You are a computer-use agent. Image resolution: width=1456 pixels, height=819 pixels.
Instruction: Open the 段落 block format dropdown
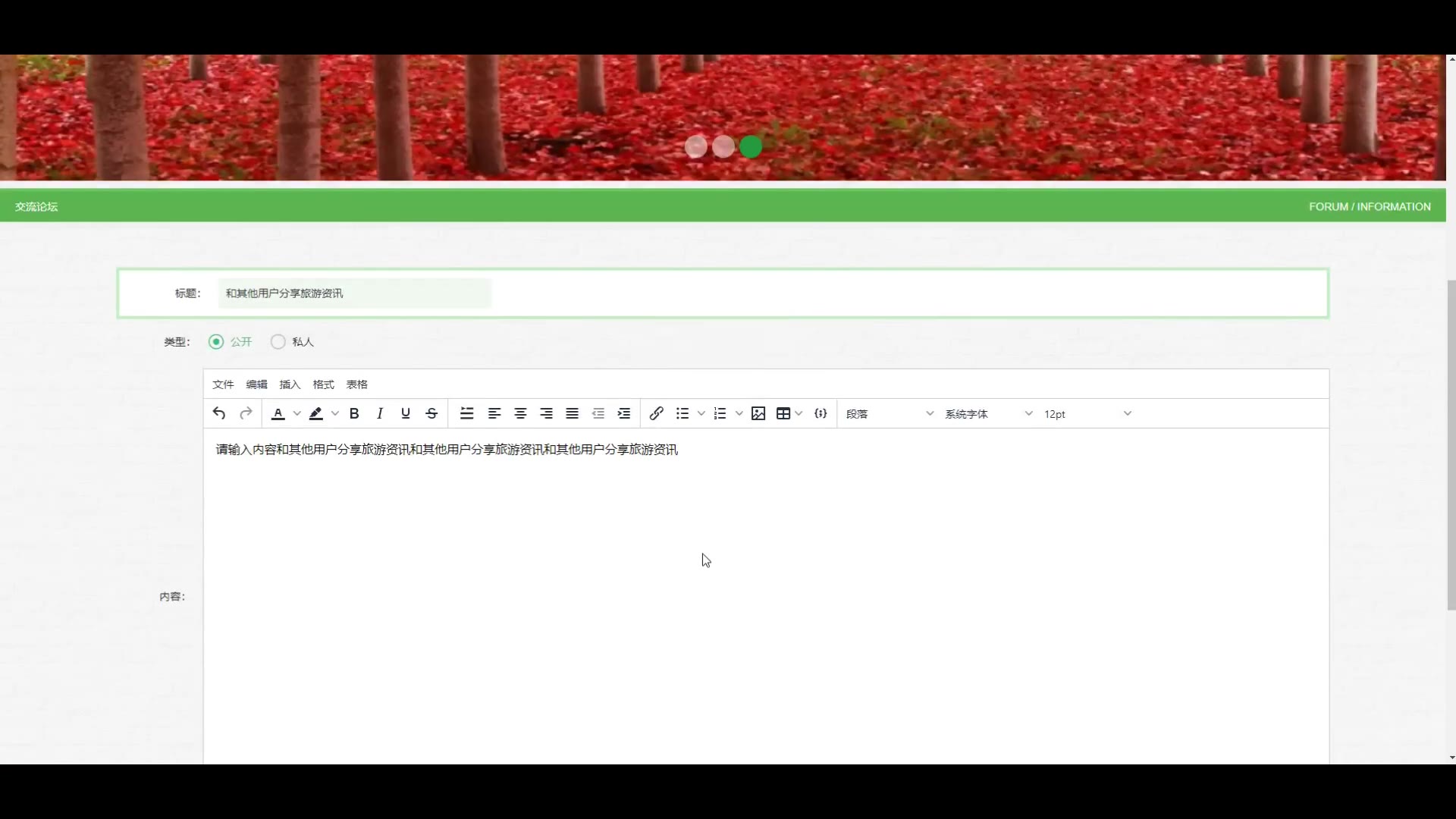coord(890,414)
